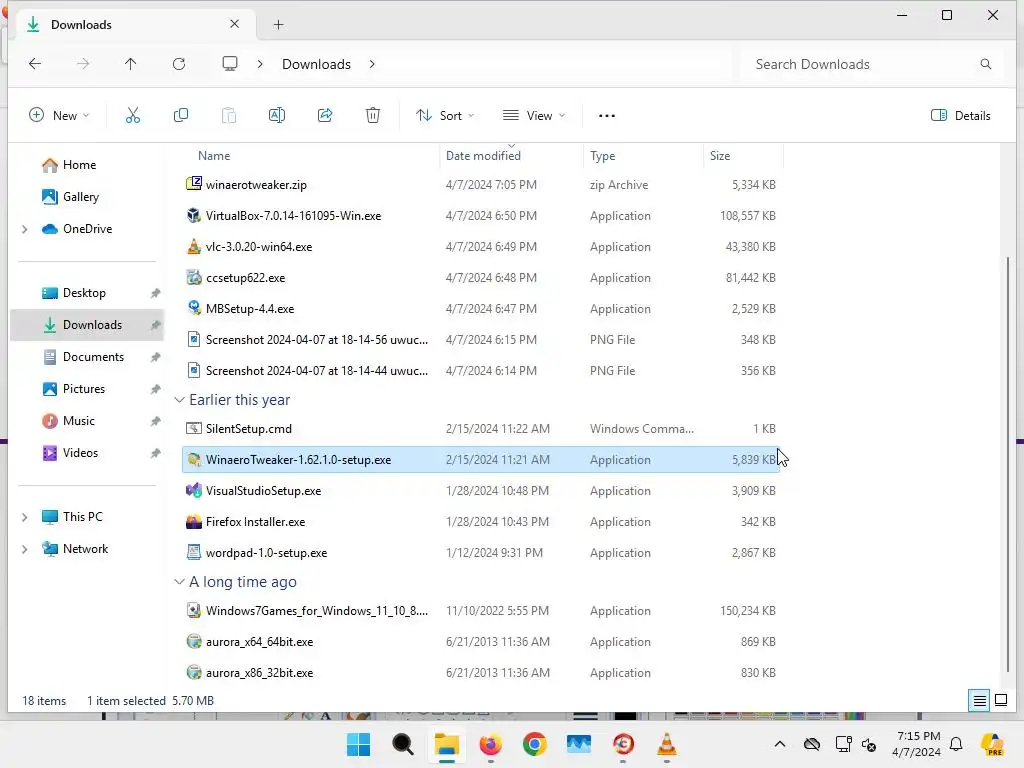This screenshot has width=1024, height=768.
Task: Collapse the Earlier this year group
Action: coord(180,400)
